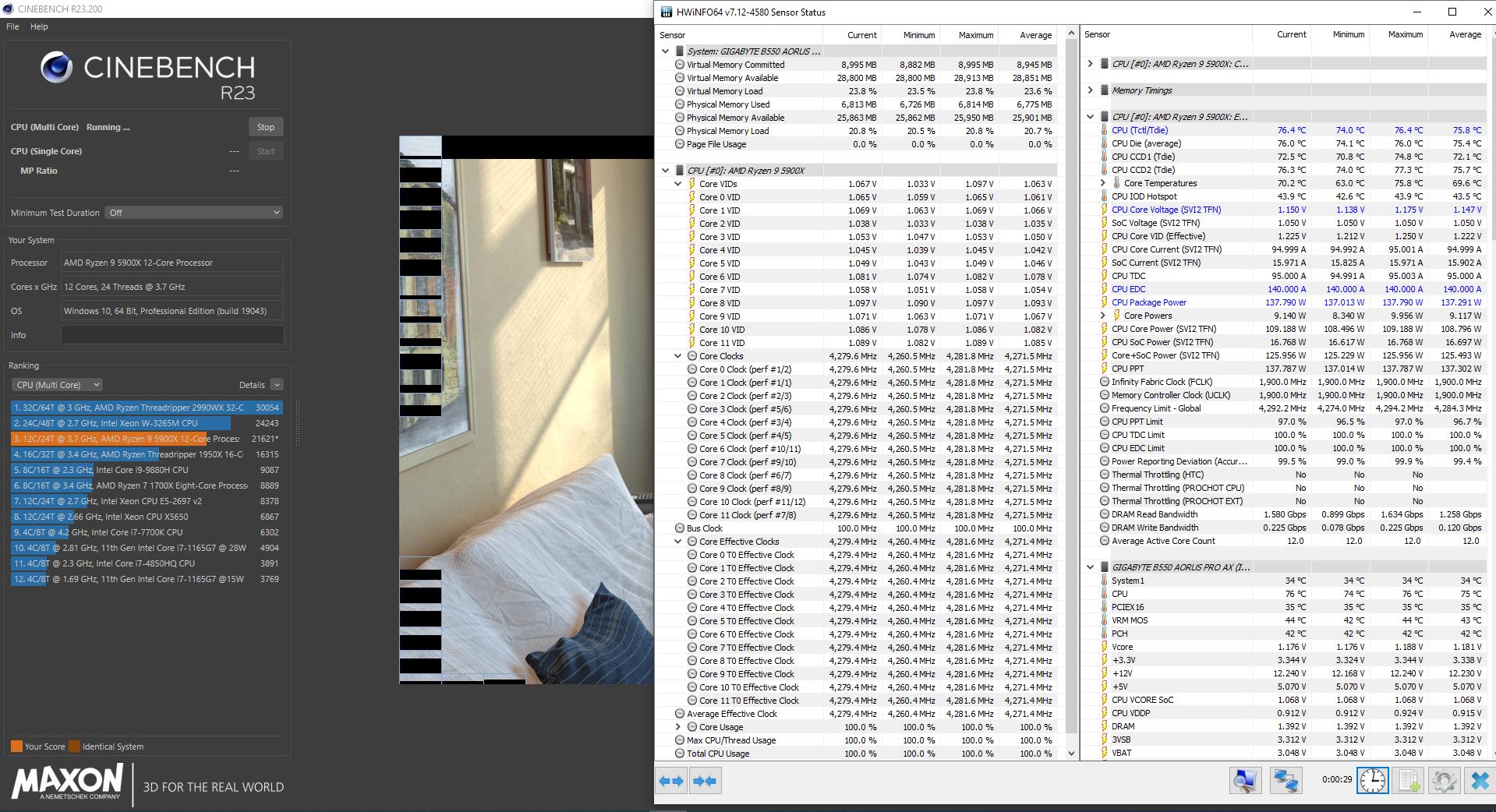Click the thermometer icon beside PCIEX16
This screenshot has width=1496, height=812.
coord(1104,607)
